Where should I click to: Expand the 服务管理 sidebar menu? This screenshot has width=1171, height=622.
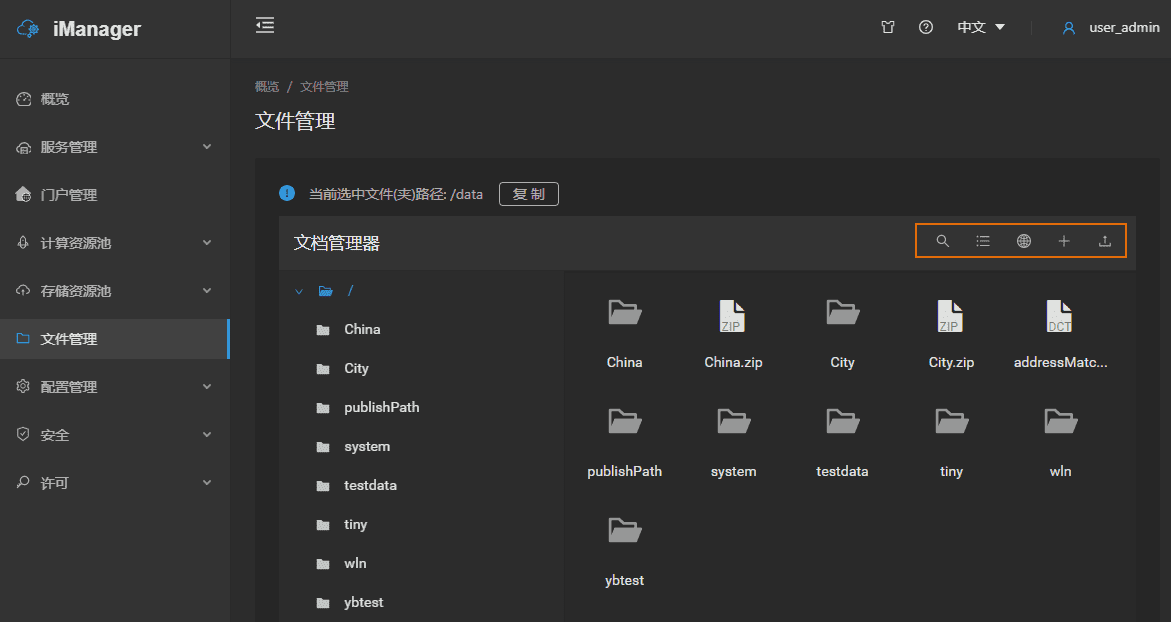[114, 147]
